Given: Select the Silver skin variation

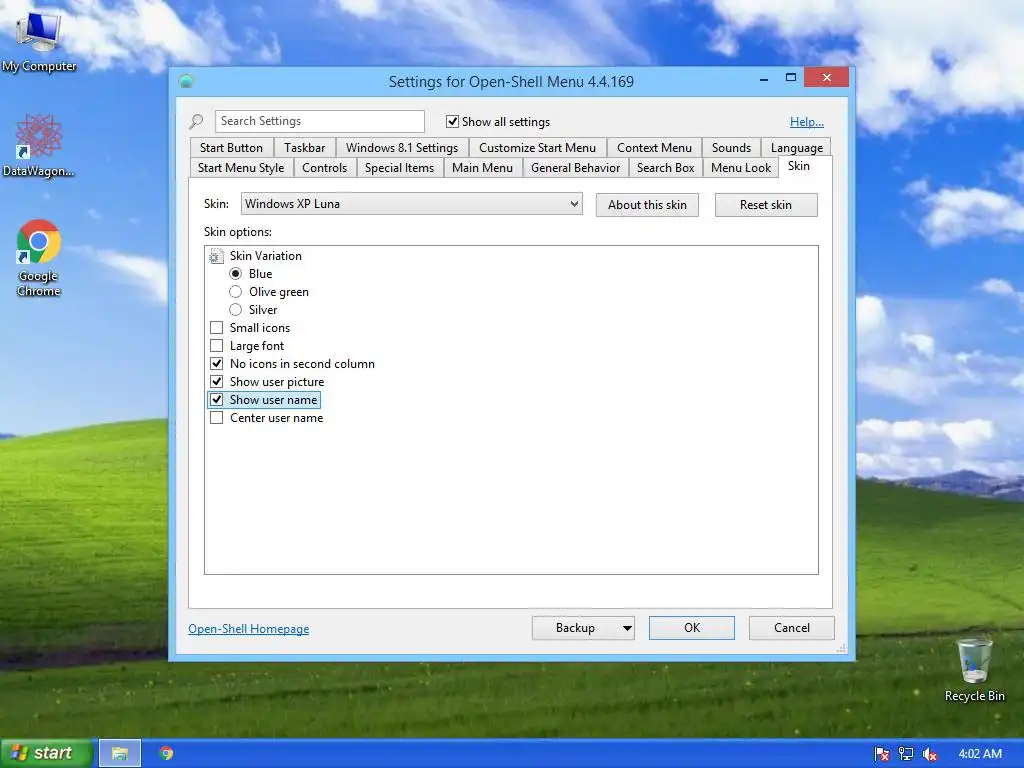Looking at the screenshot, I should click(236, 310).
